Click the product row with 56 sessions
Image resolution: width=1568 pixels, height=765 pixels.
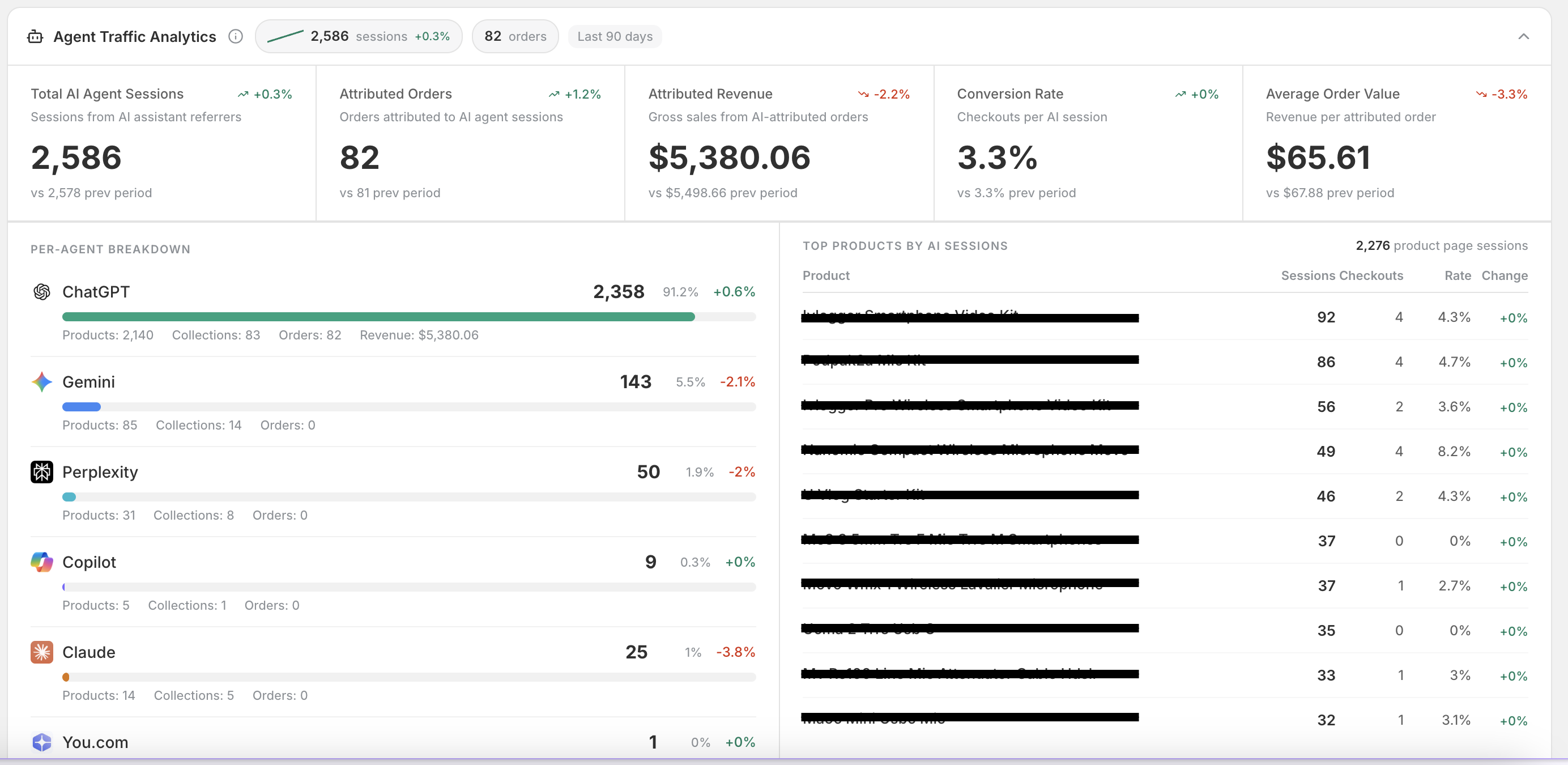tap(1165, 406)
